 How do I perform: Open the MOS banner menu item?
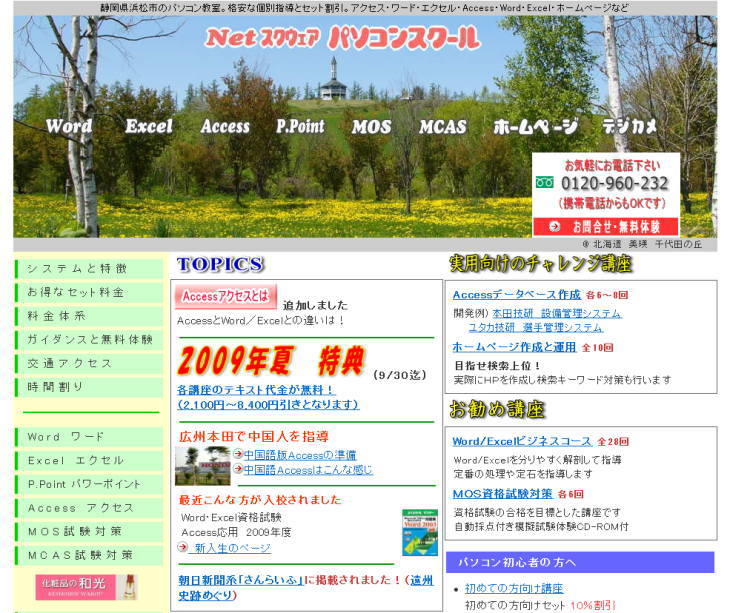372,127
